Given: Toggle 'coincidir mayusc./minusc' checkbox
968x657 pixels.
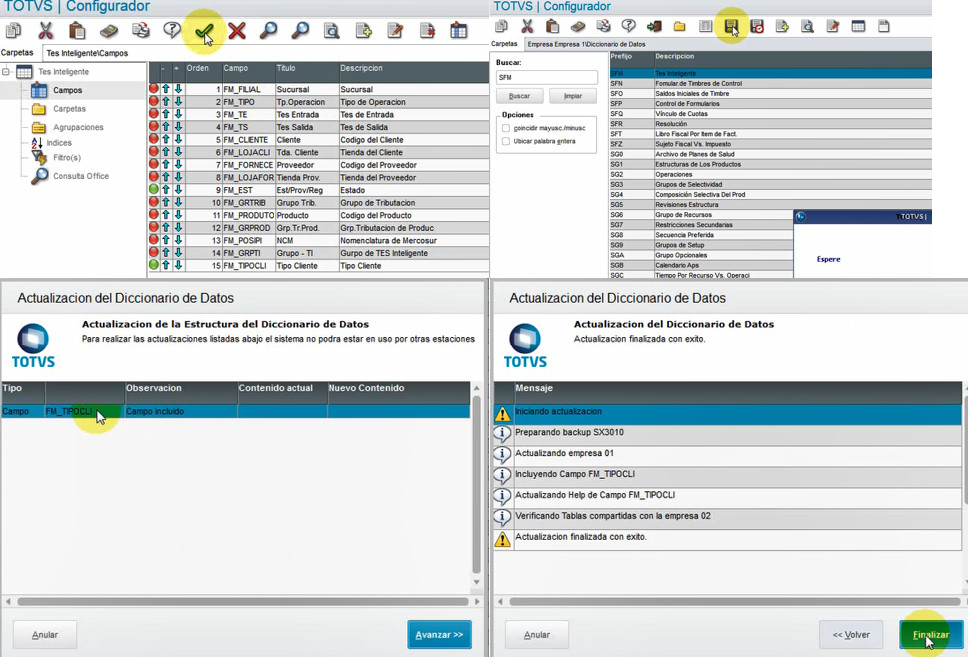Looking at the screenshot, I should 506,128.
